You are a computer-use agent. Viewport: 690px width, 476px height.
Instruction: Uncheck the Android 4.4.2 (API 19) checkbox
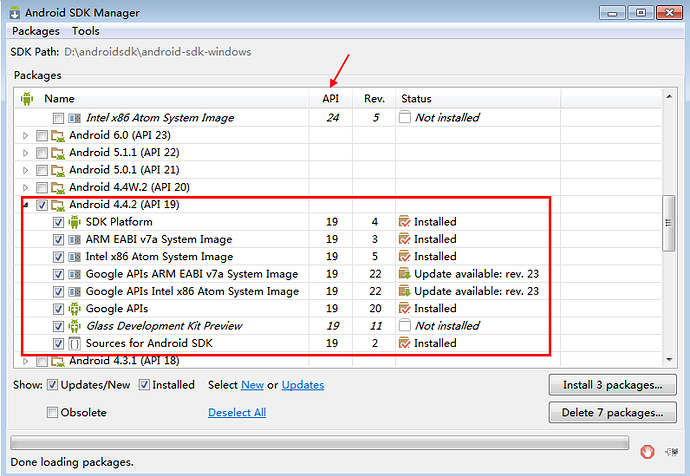click(42, 205)
